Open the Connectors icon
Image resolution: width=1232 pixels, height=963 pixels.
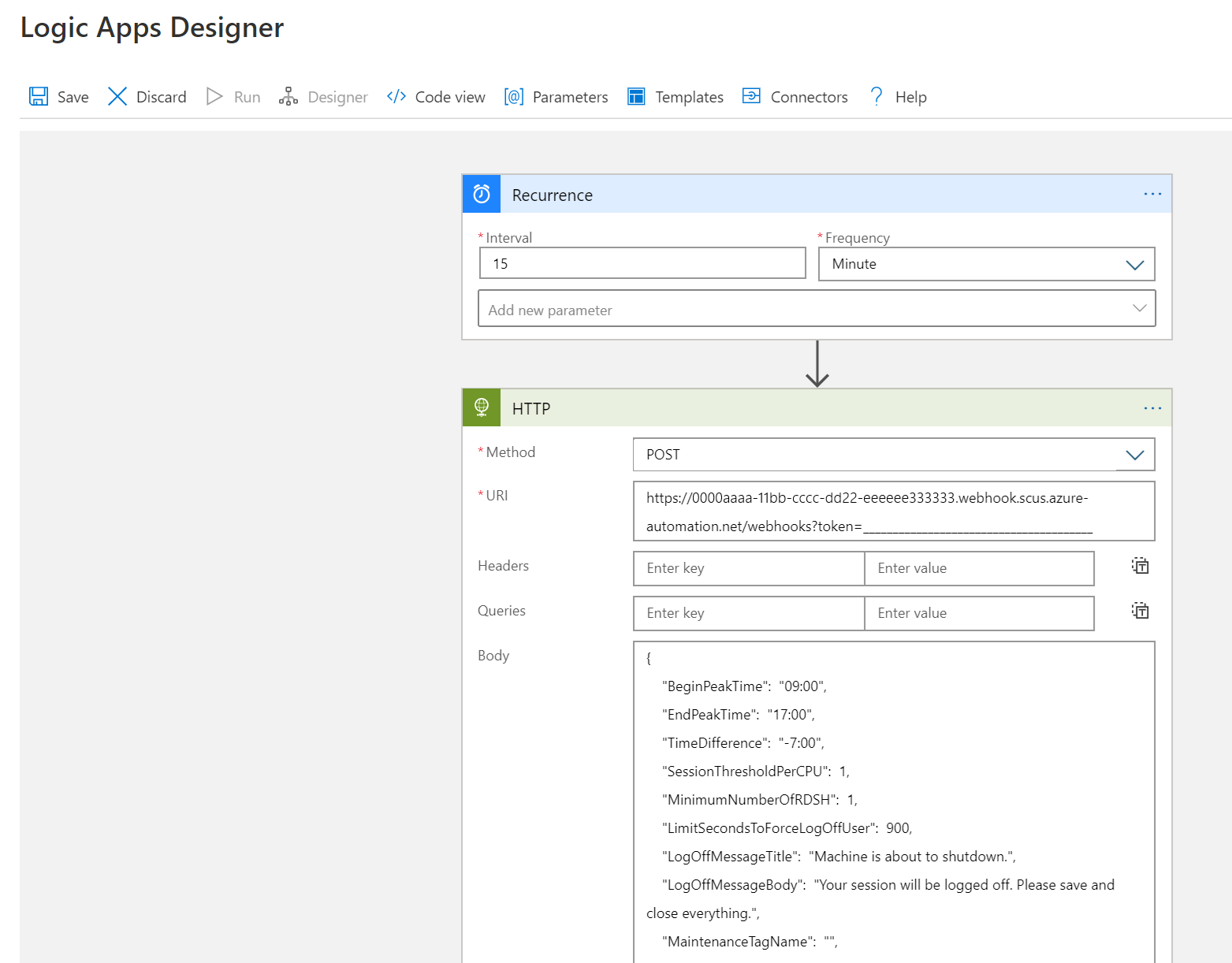coord(750,96)
